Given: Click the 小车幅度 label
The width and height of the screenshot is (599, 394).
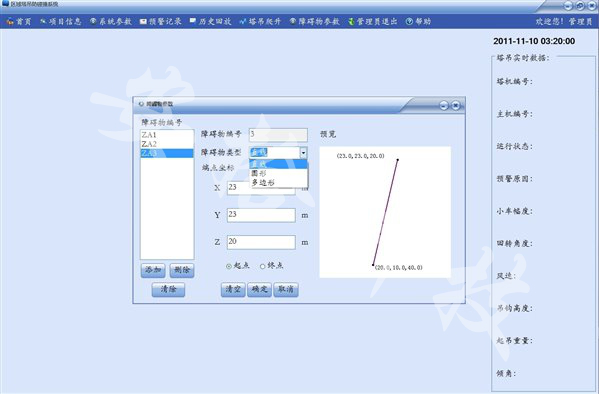Looking at the screenshot, I should click(514, 211).
